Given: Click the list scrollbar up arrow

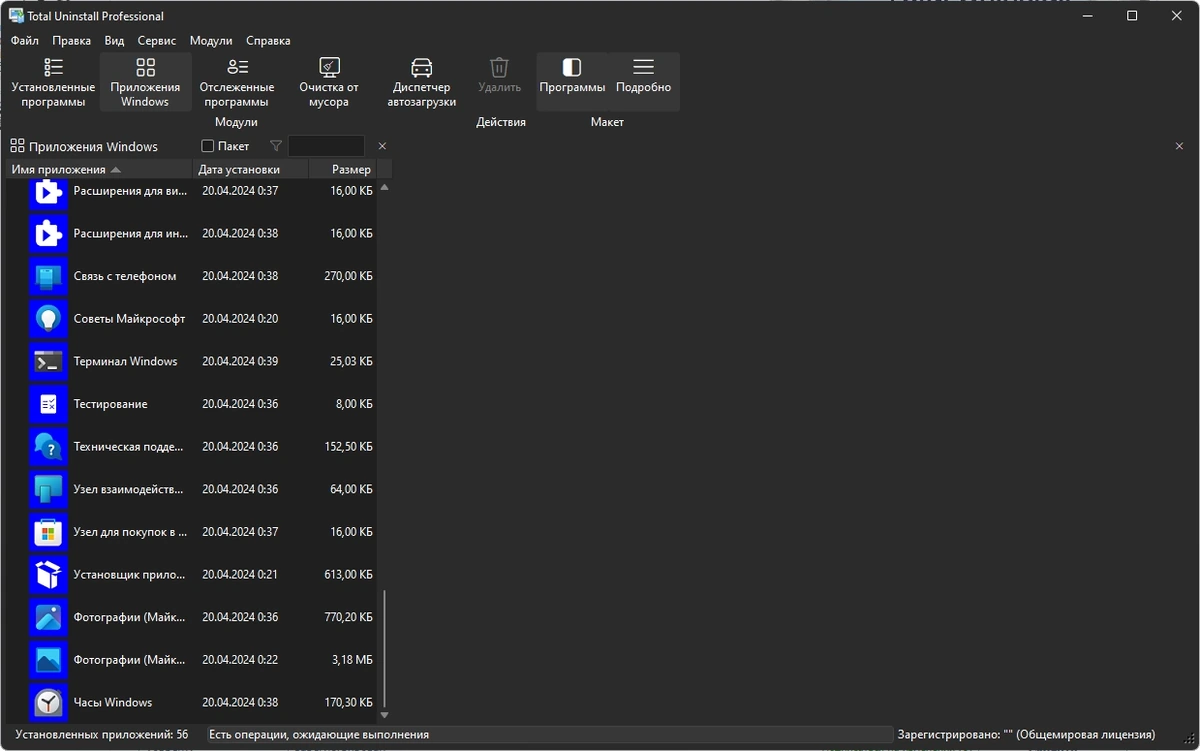Looking at the screenshot, I should tap(384, 187).
